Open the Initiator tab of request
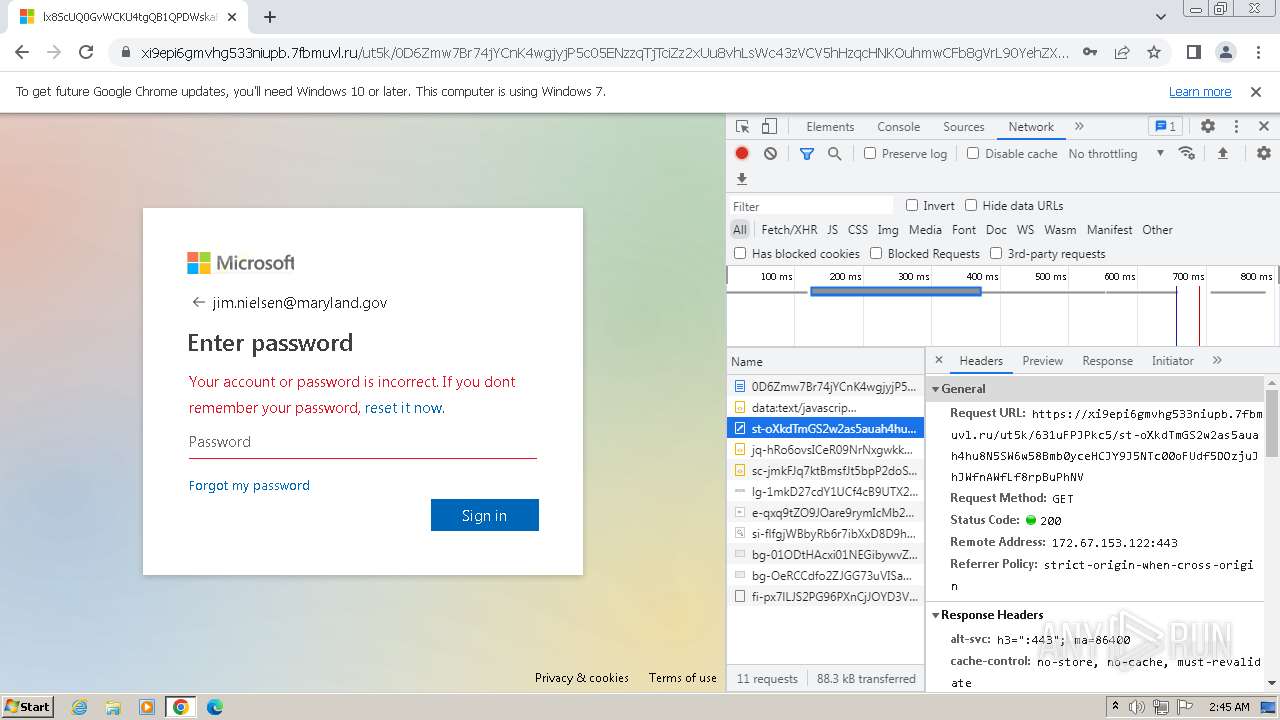Image resolution: width=1280 pixels, height=720 pixels. tap(1172, 361)
